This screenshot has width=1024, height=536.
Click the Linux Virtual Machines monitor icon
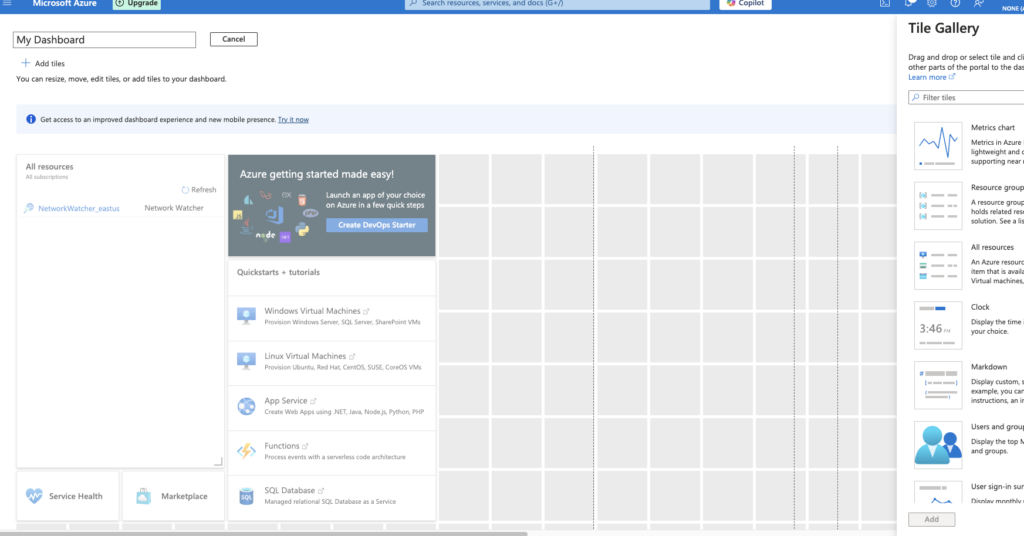[x=246, y=361]
